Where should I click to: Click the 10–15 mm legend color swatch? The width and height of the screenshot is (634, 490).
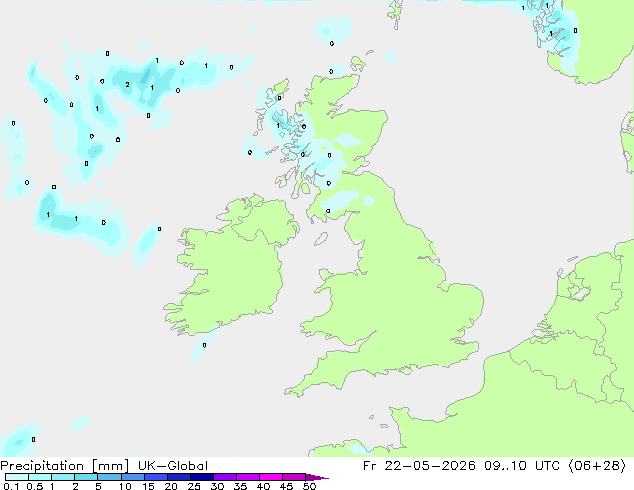(x=132, y=477)
